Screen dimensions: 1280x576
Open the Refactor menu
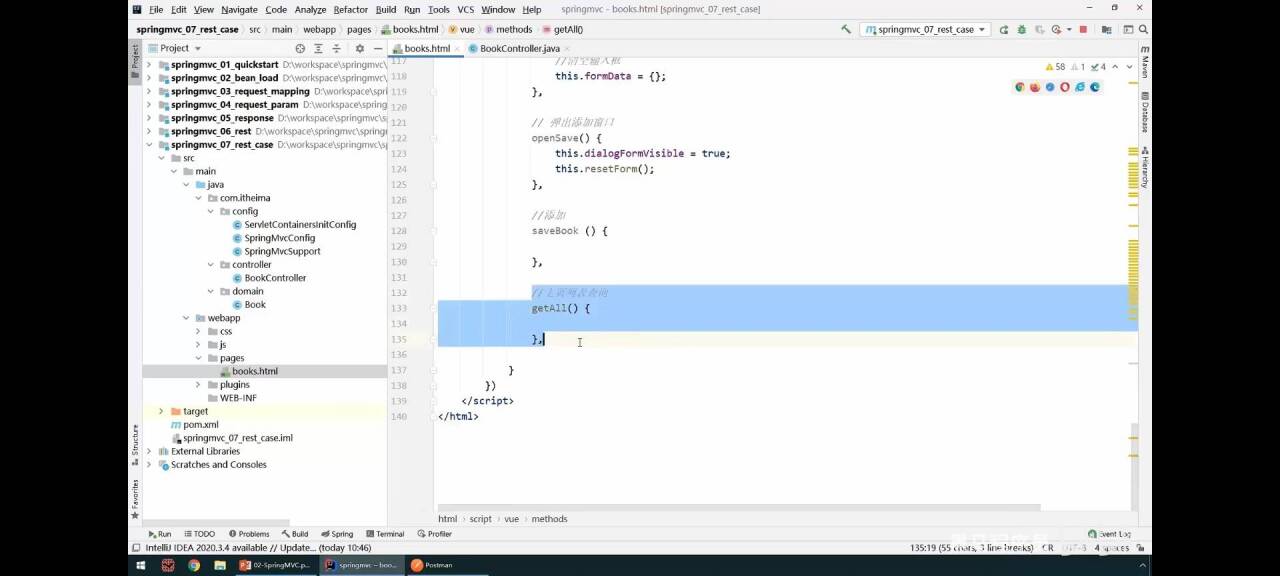[x=350, y=9]
